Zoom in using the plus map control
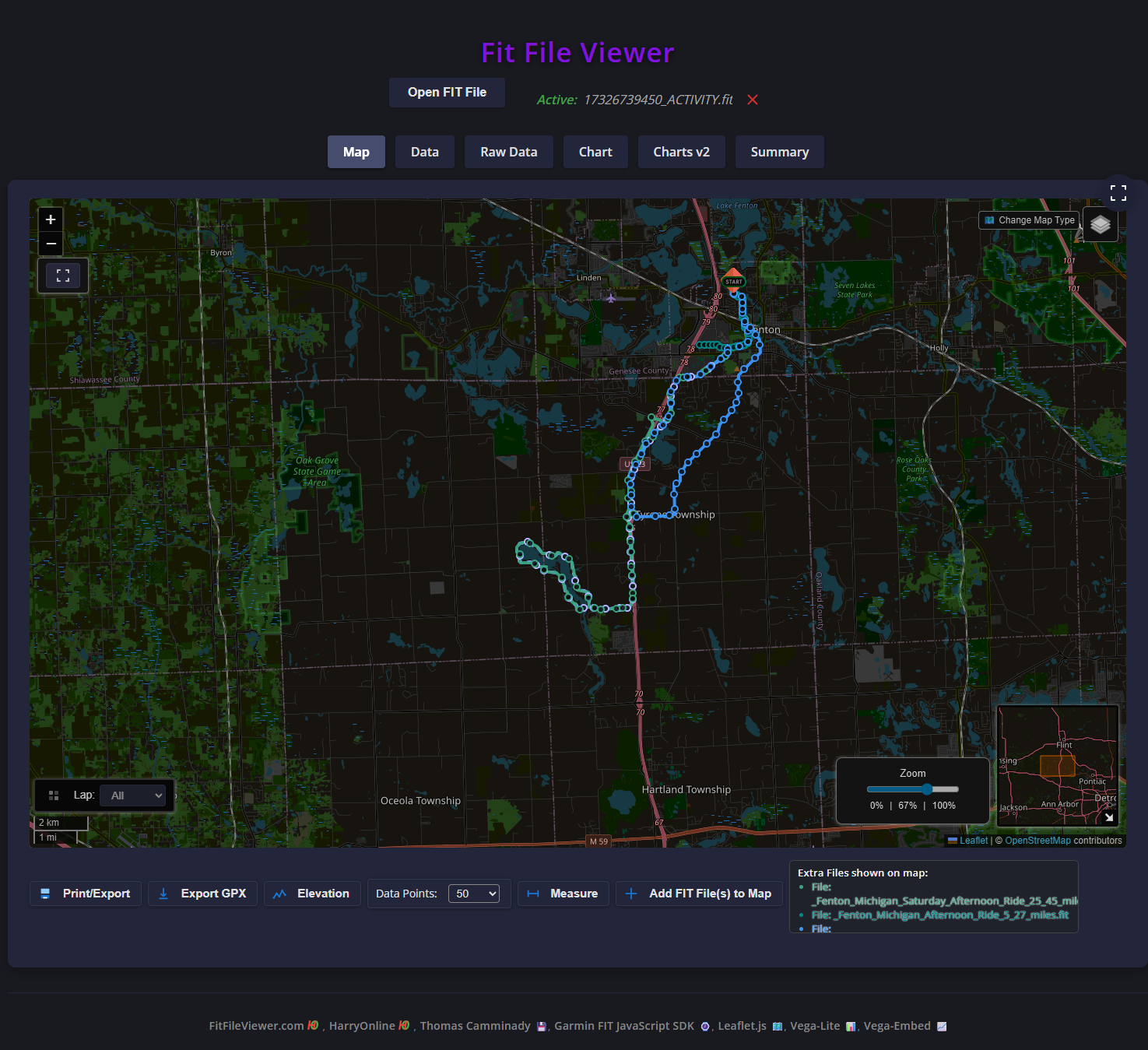Screen dimensions: 1148x1050 click(50, 219)
